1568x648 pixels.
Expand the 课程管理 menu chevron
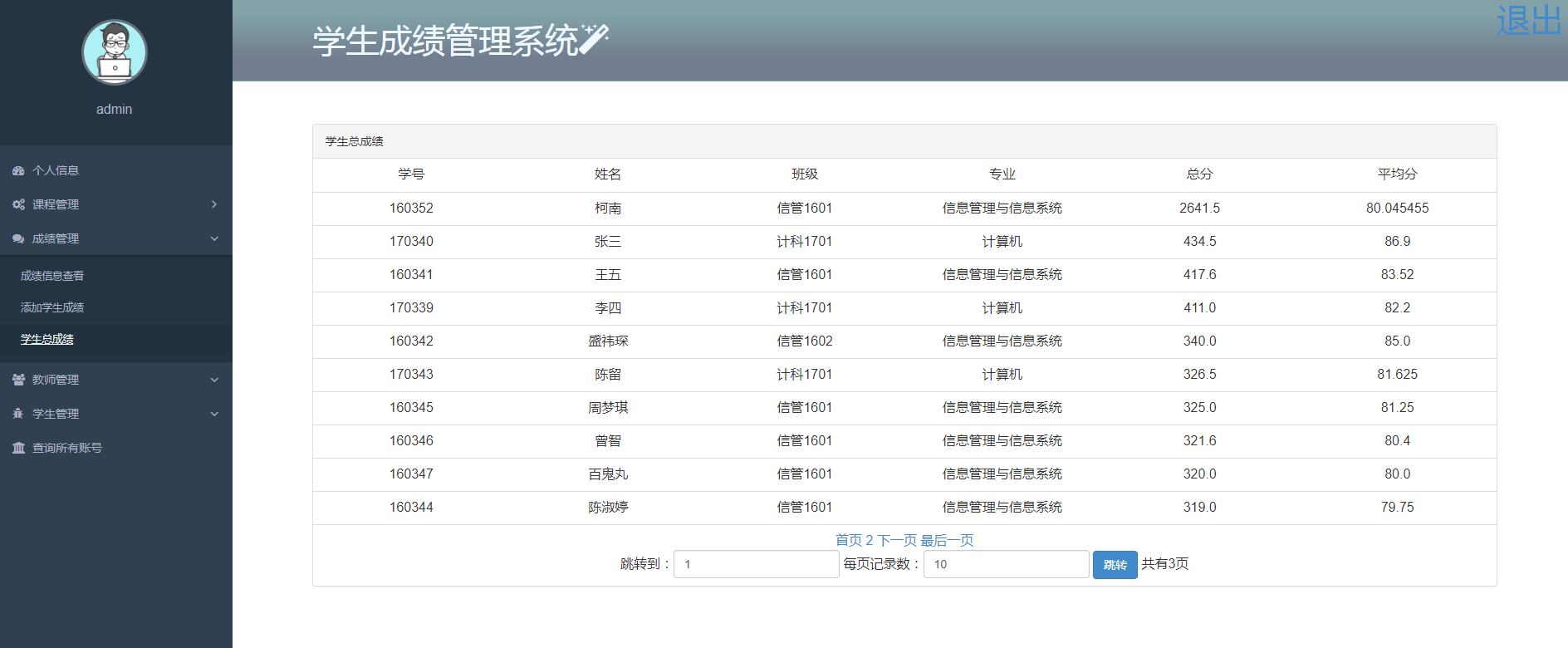click(x=214, y=204)
